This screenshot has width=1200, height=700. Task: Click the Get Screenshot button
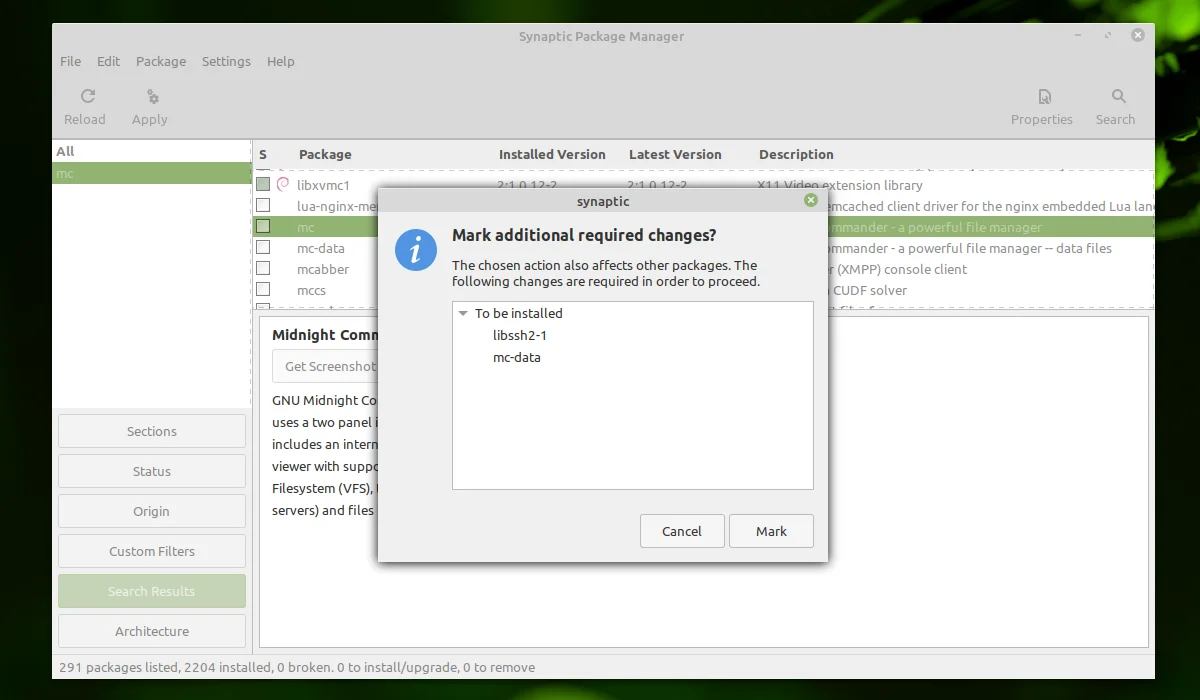pyautogui.click(x=325, y=366)
